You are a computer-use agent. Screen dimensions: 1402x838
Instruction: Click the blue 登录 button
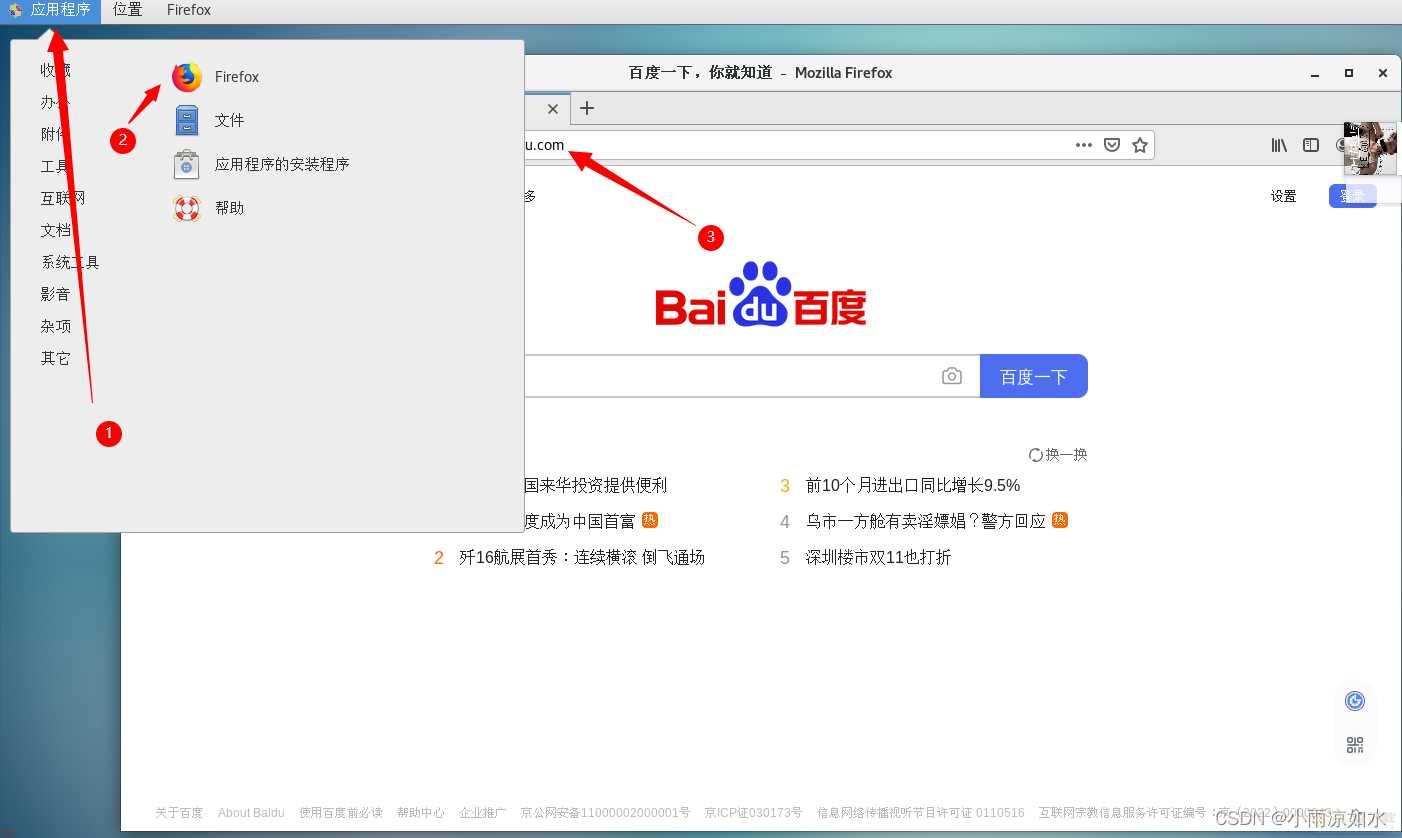point(1353,196)
